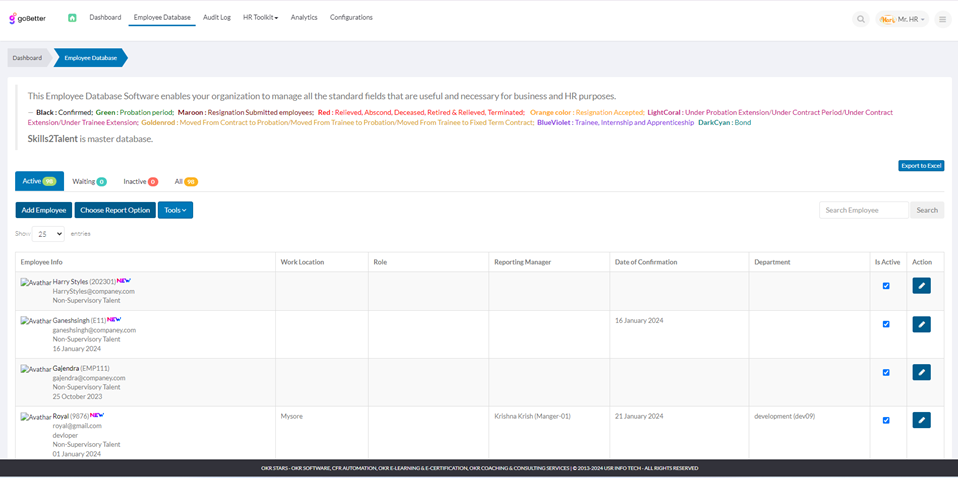
Task: Click the Export to Excel button
Action: click(x=921, y=166)
